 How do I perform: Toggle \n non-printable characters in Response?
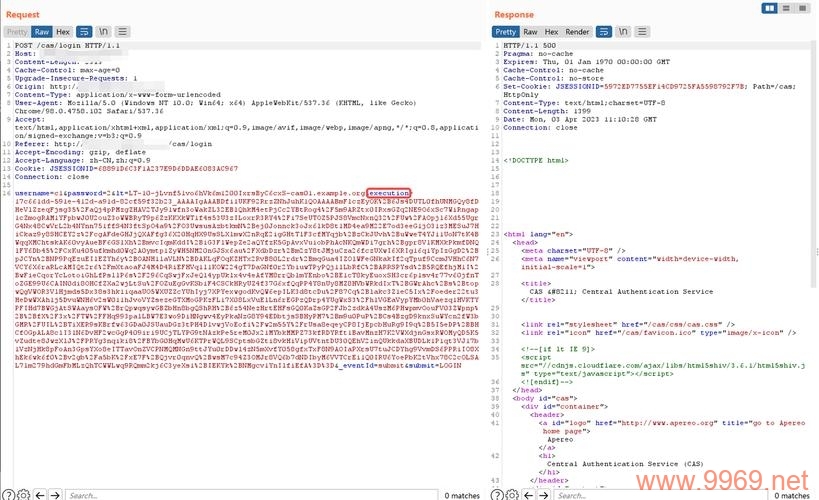[x=623, y=32]
